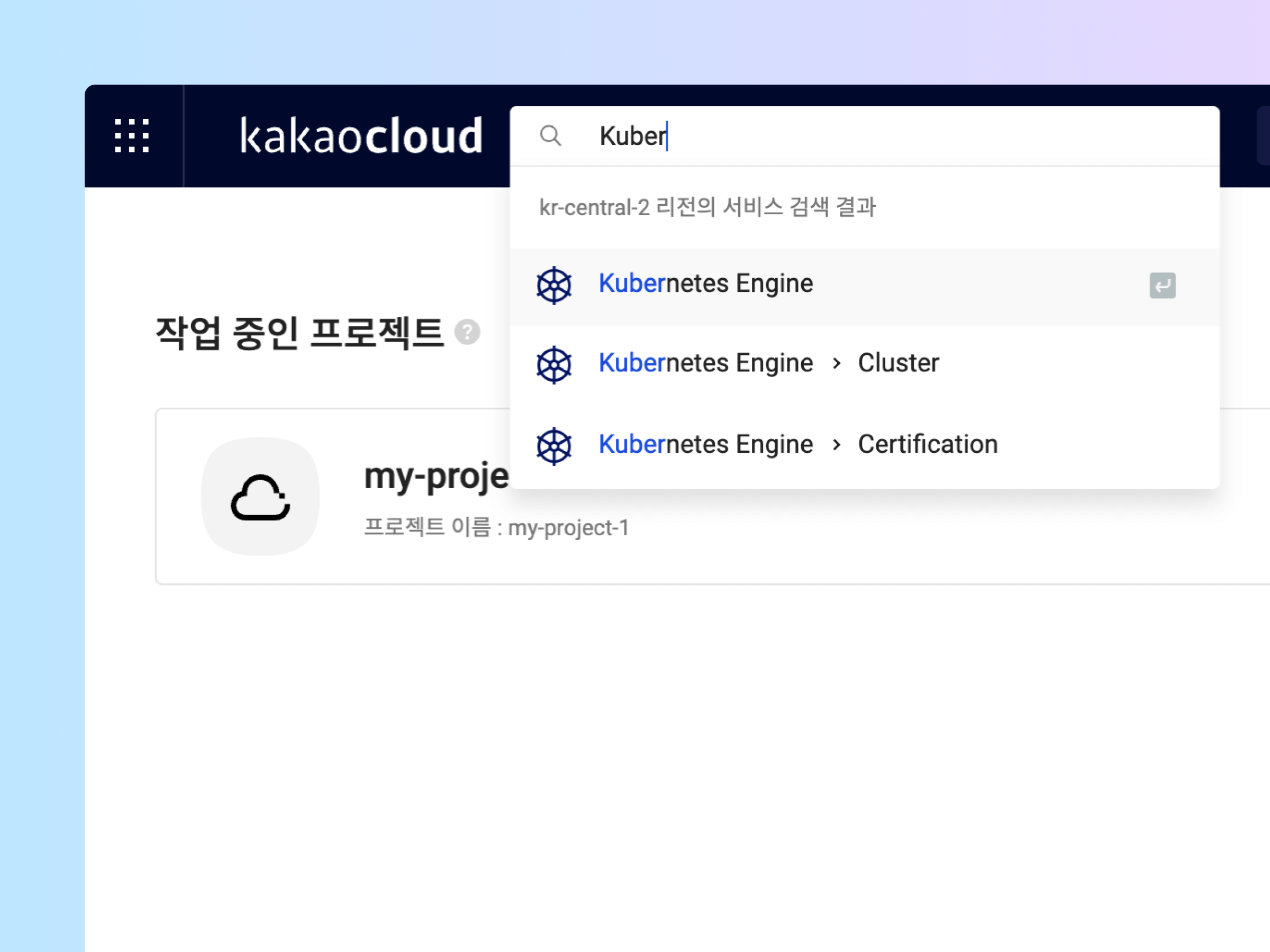Click the Kubernetes wheel icon beside Cluster

(554, 364)
